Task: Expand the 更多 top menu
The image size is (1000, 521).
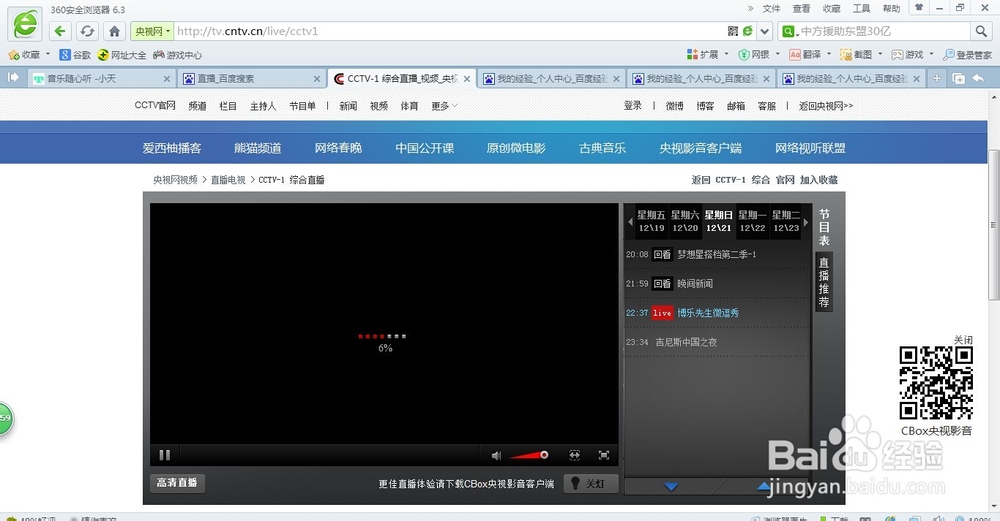Action: click(444, 106)
